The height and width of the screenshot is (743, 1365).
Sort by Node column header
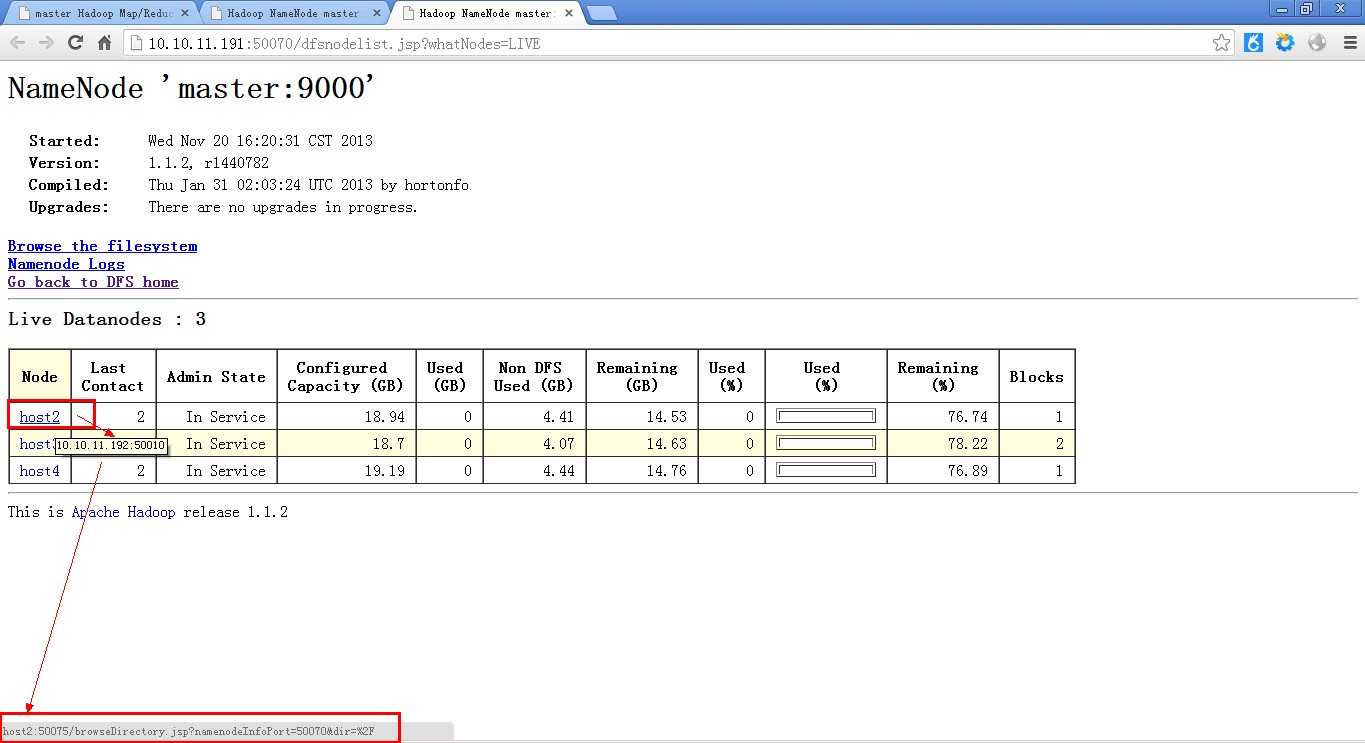[40, 376]
